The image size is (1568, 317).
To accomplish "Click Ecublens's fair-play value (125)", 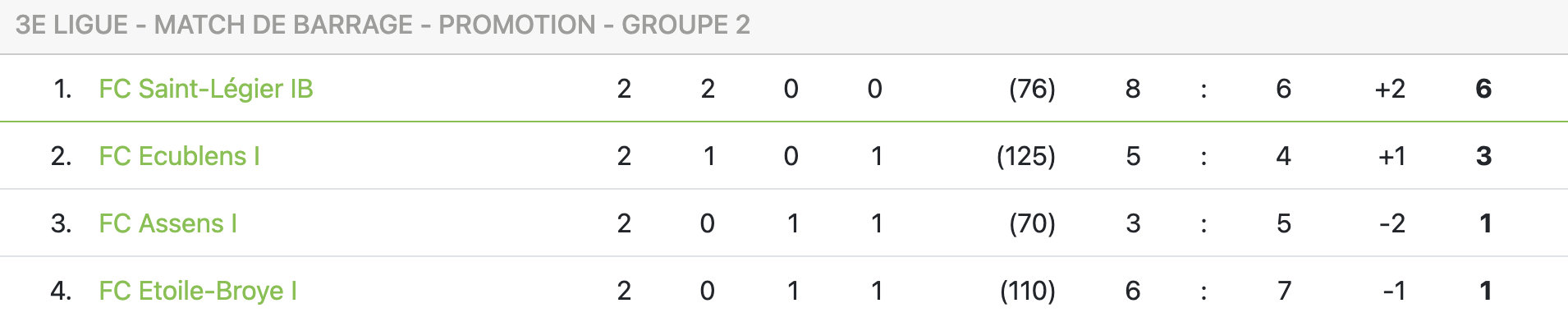I will pos(1026,156).
